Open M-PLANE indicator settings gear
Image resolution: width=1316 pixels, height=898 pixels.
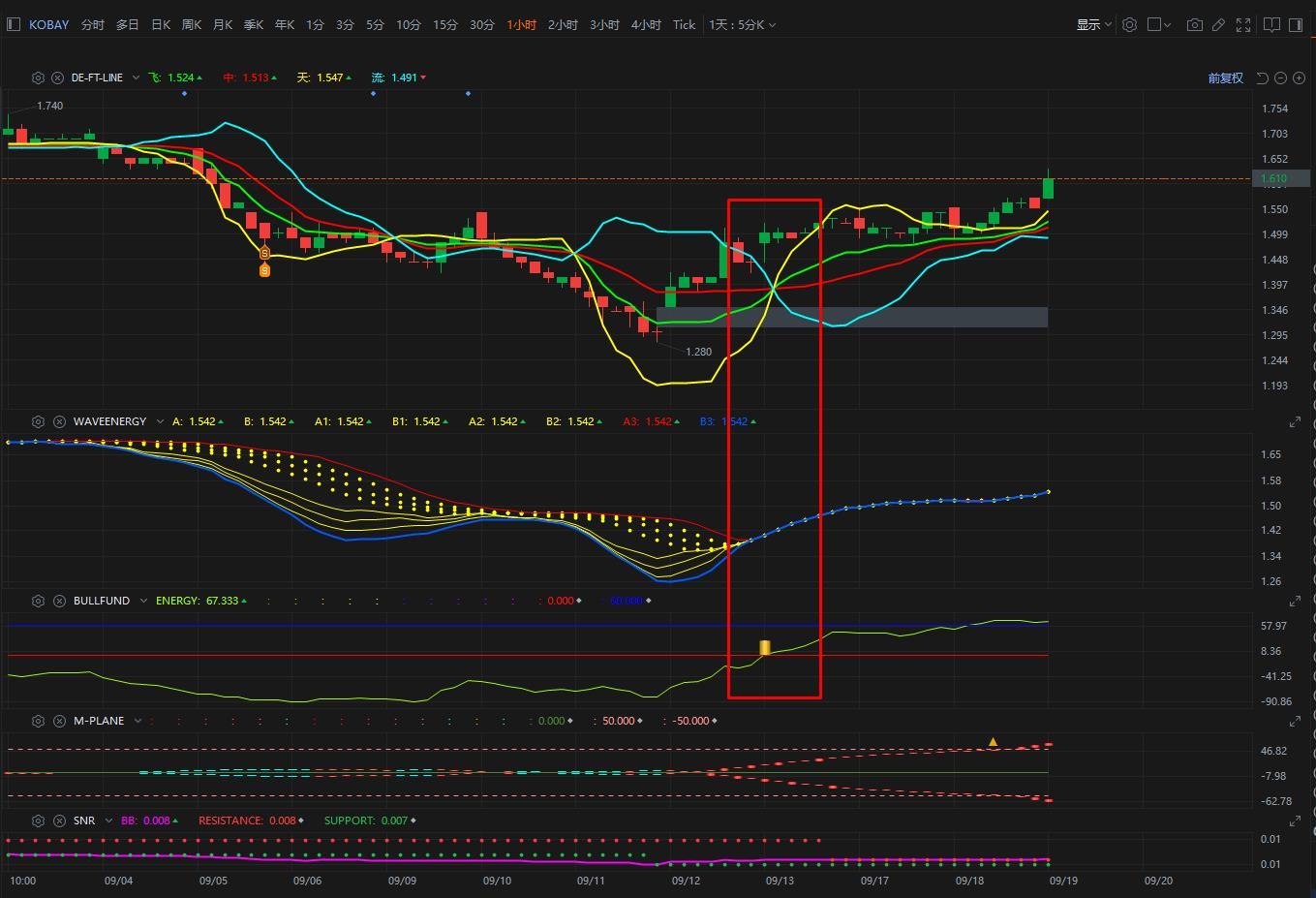coord(38,721)
